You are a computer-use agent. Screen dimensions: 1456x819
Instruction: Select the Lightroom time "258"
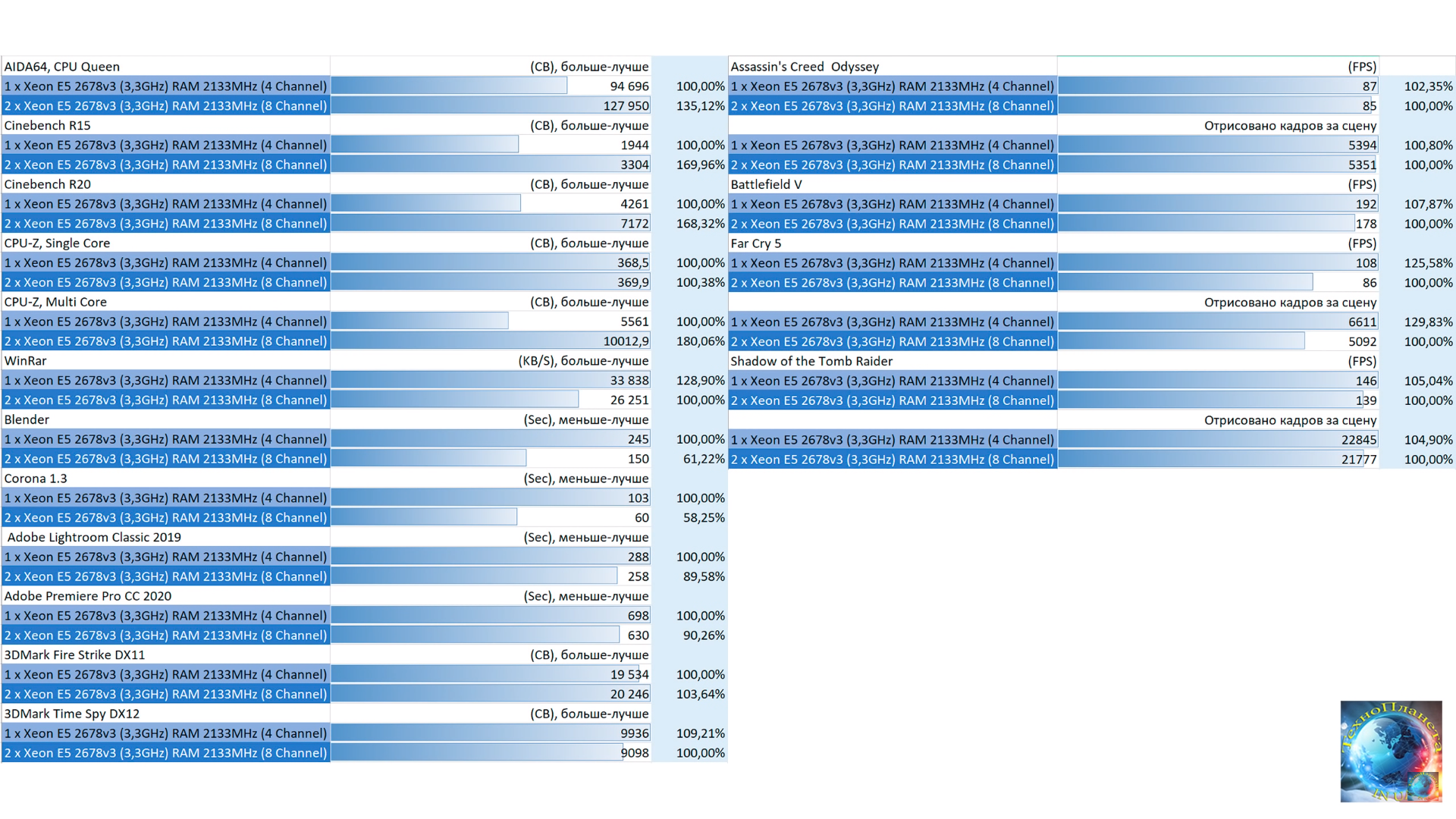639,576
